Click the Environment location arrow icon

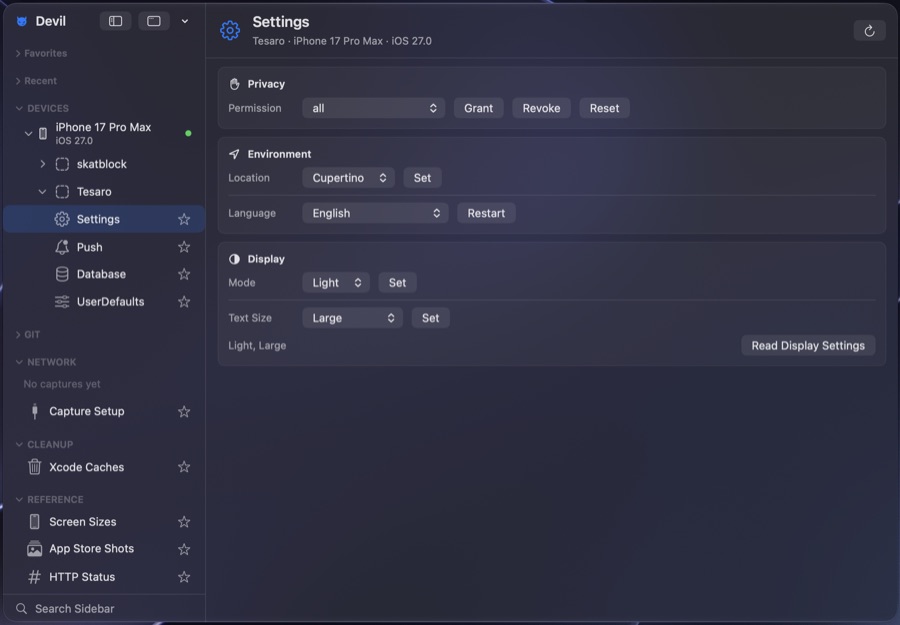[234, 154]
